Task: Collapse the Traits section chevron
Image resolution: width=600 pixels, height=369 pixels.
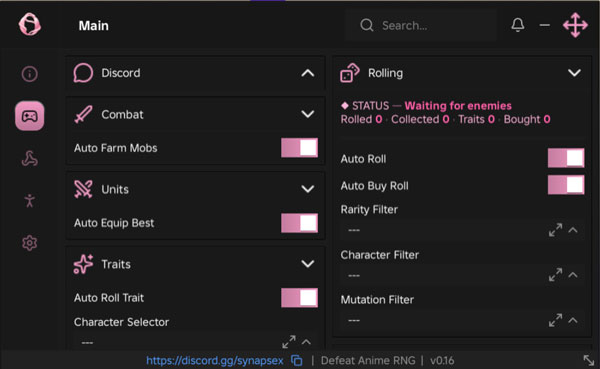Action: tap(308, 264)
